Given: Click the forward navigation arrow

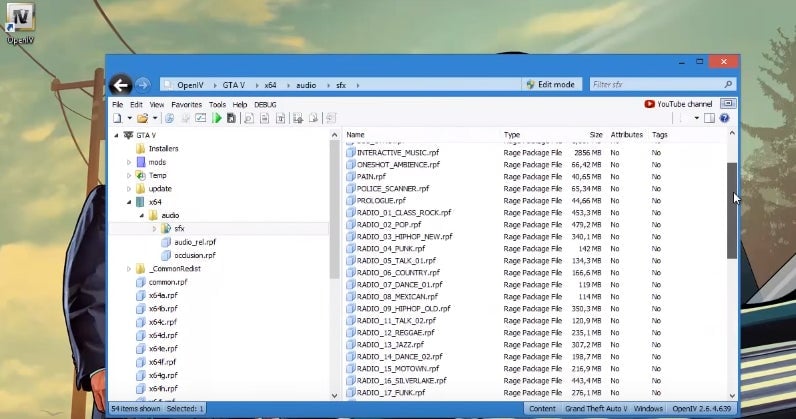Looking at the screenshot, I should (143, 85).
